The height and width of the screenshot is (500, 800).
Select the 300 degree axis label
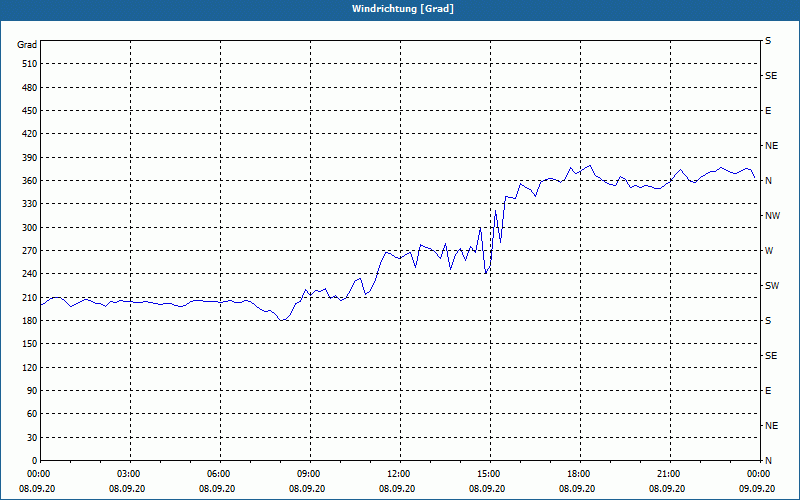30,228
